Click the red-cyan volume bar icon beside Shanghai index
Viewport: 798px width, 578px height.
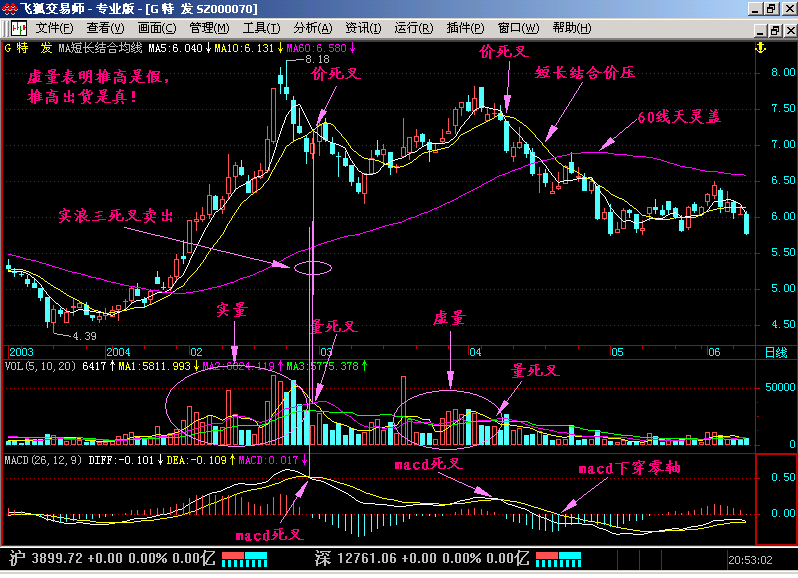243,558
